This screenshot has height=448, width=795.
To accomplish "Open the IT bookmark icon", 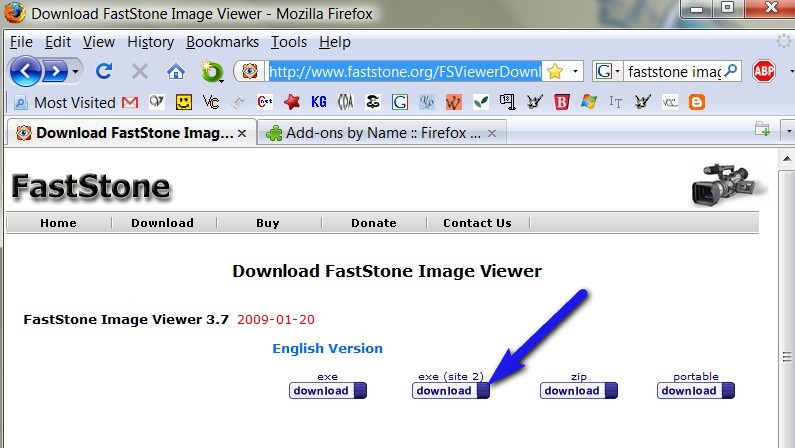I will click(x=616, y=102).
